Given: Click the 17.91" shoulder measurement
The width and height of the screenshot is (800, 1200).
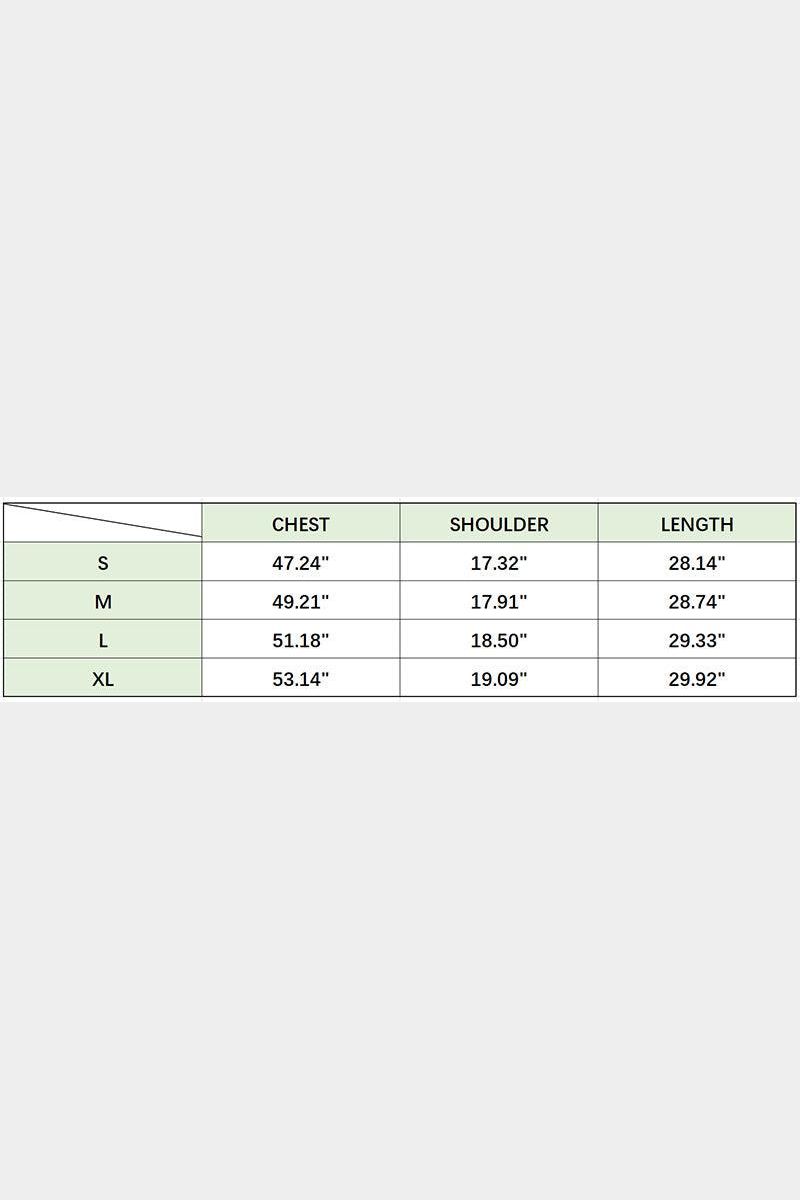Looking at the screenshot, I should click(x=499, y=602).
